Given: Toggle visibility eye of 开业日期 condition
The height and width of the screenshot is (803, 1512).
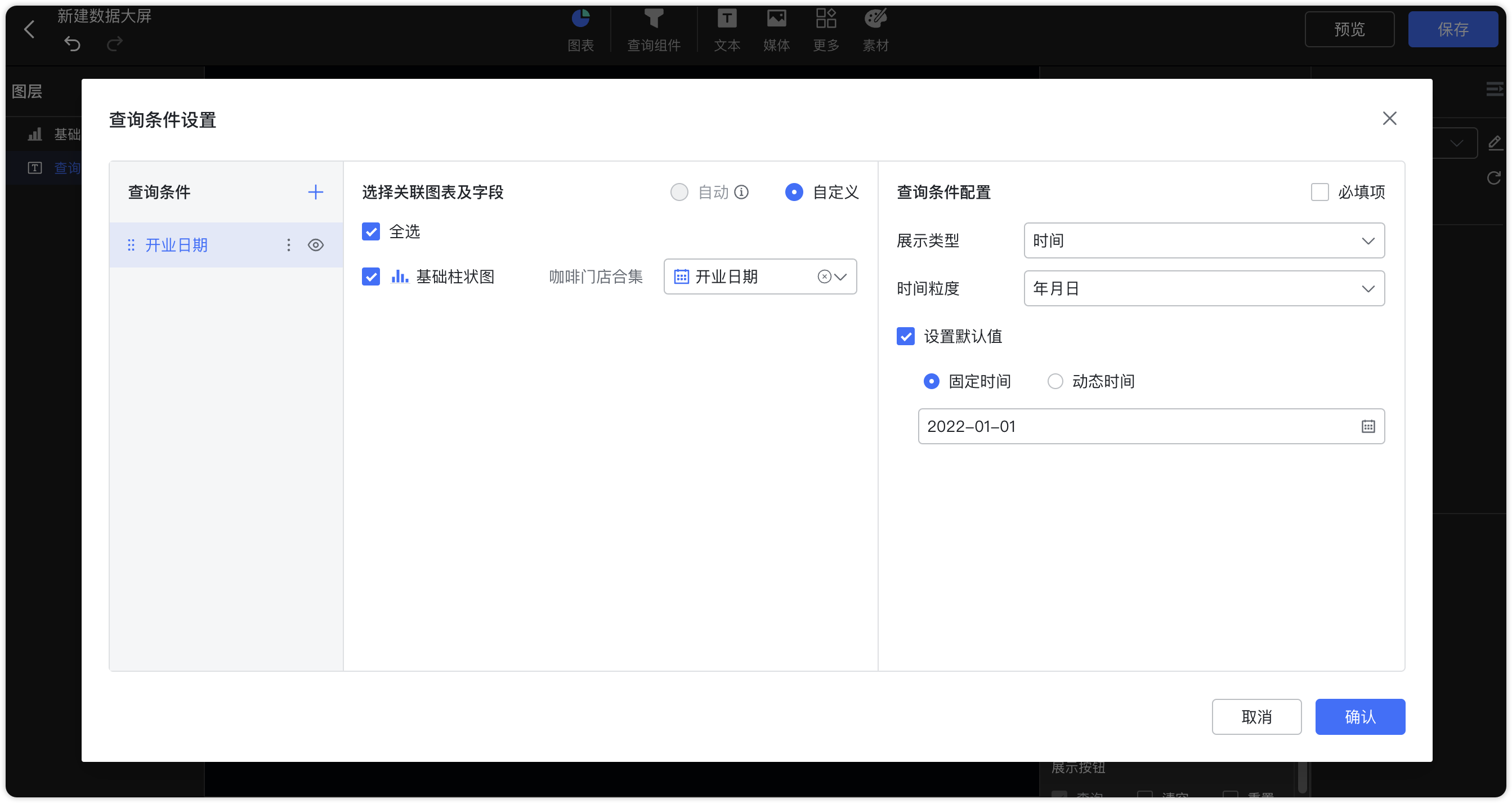Looking at the screenshot, I should click(x=316, y=245).
